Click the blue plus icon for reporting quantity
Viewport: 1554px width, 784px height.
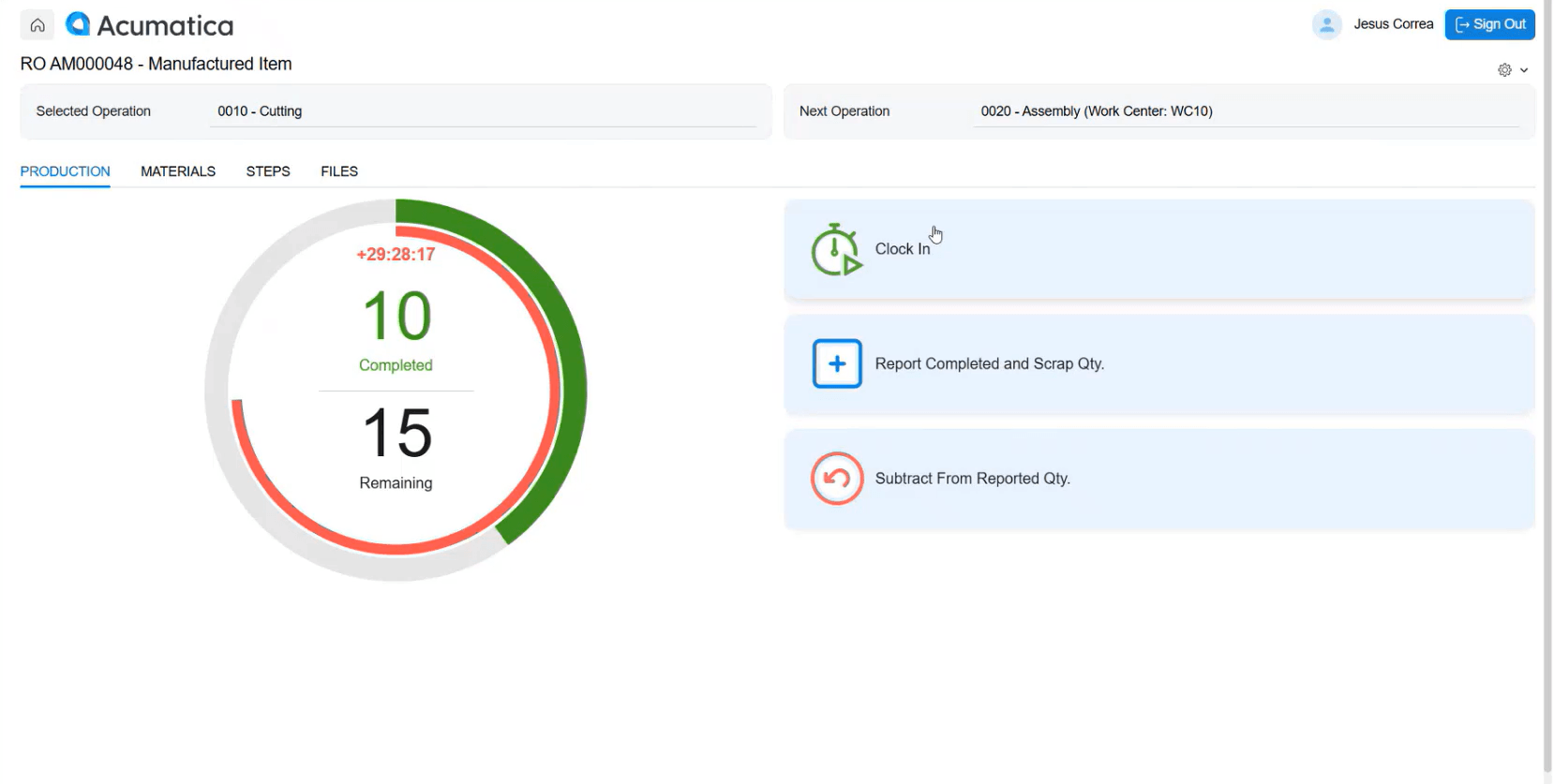(836, 364)
